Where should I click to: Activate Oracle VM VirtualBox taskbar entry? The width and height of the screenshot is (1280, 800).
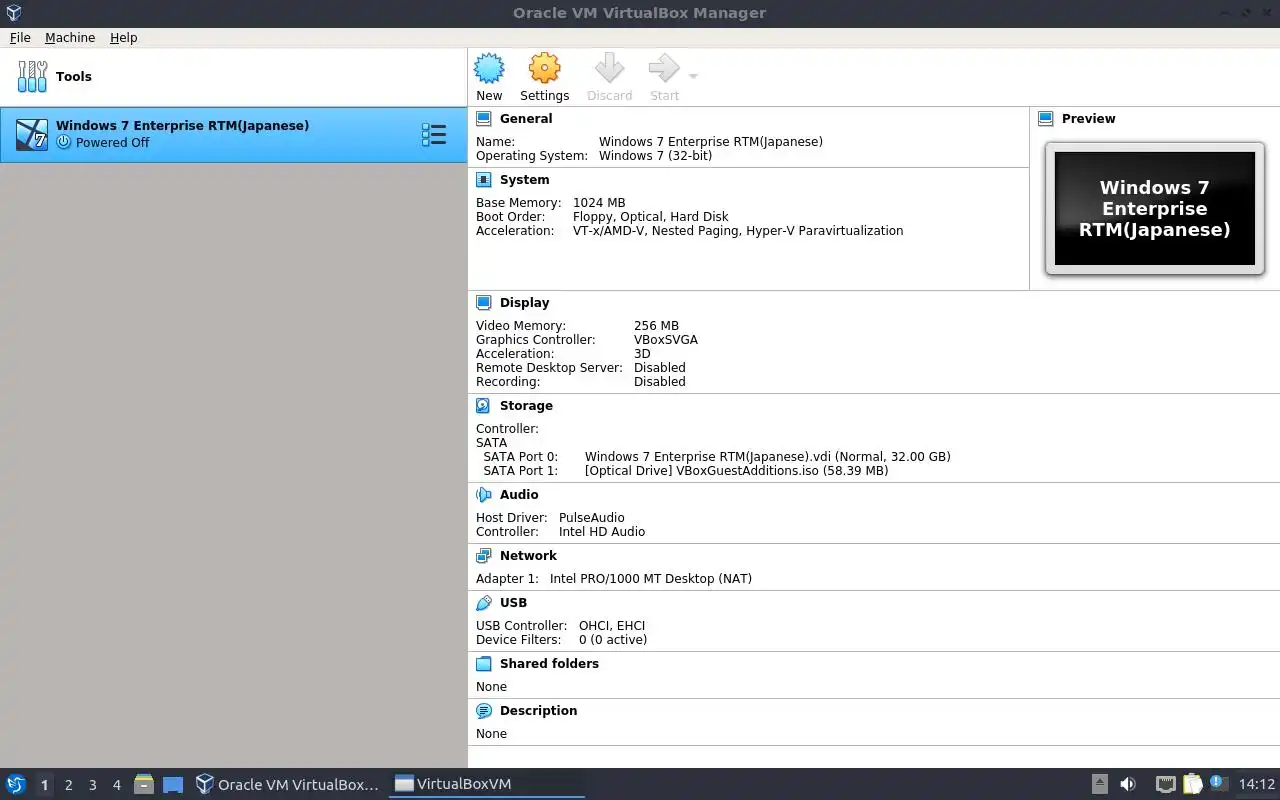288,784
